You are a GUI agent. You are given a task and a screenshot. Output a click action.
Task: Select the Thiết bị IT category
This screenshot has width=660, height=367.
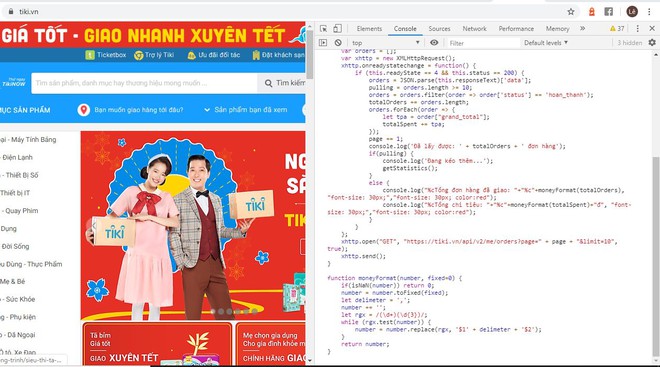(x=15, y=193)
